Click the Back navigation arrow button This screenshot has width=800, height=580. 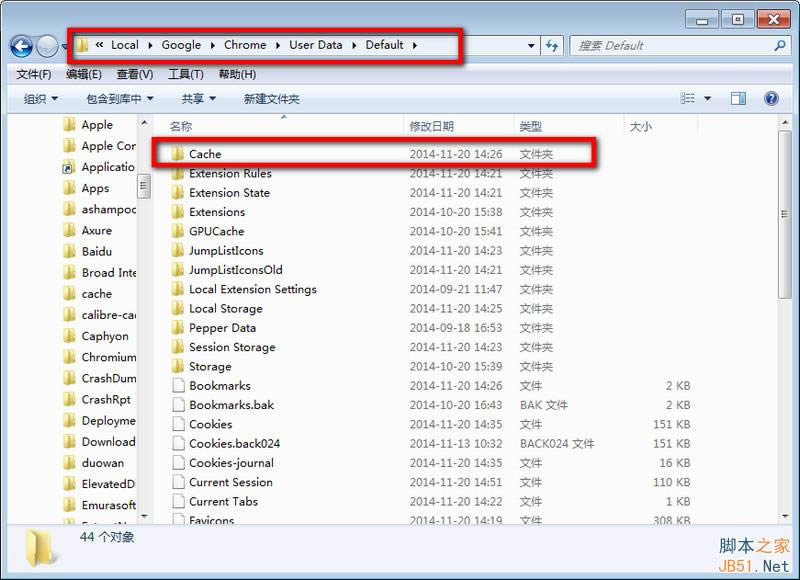(x=21, y=46)
